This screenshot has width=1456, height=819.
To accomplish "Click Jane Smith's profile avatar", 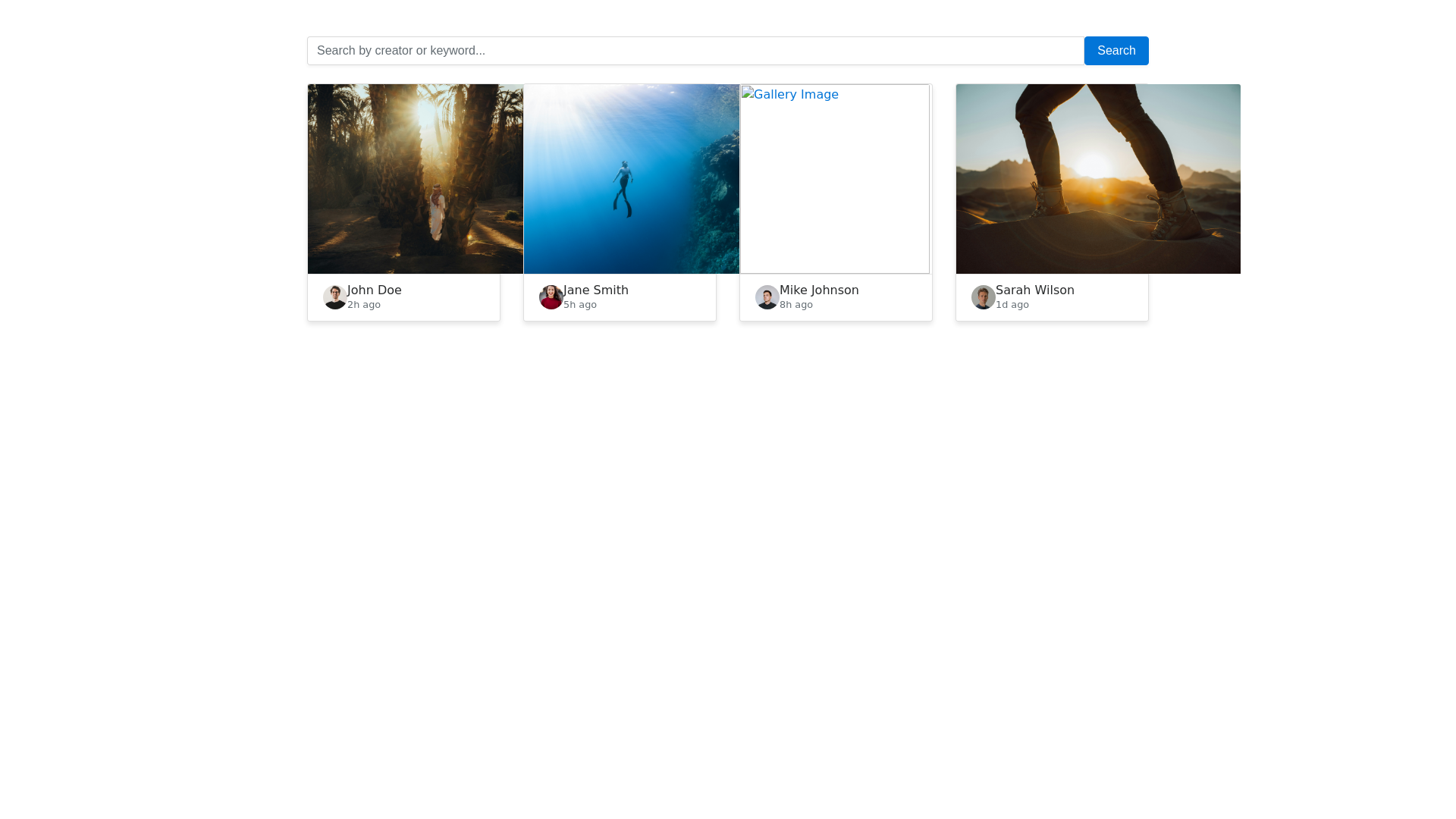I will point(551,297).
